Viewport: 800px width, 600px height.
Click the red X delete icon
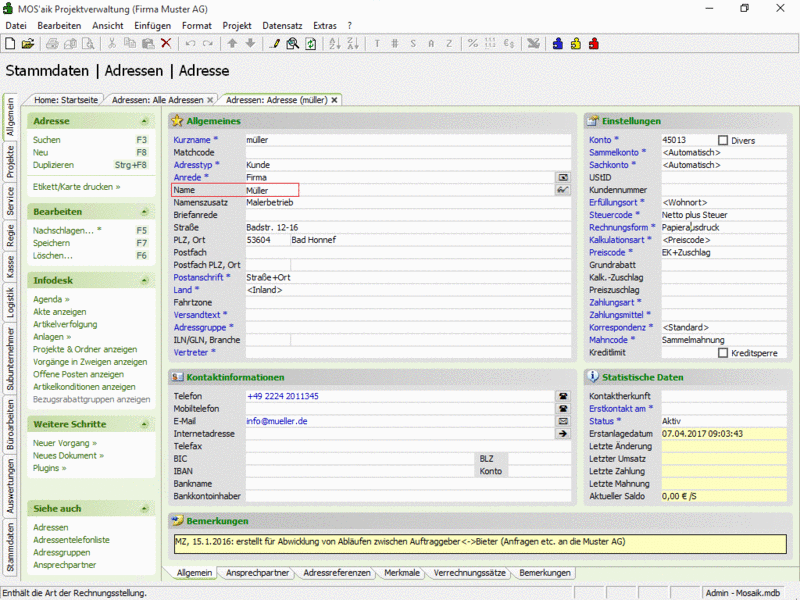166,44
